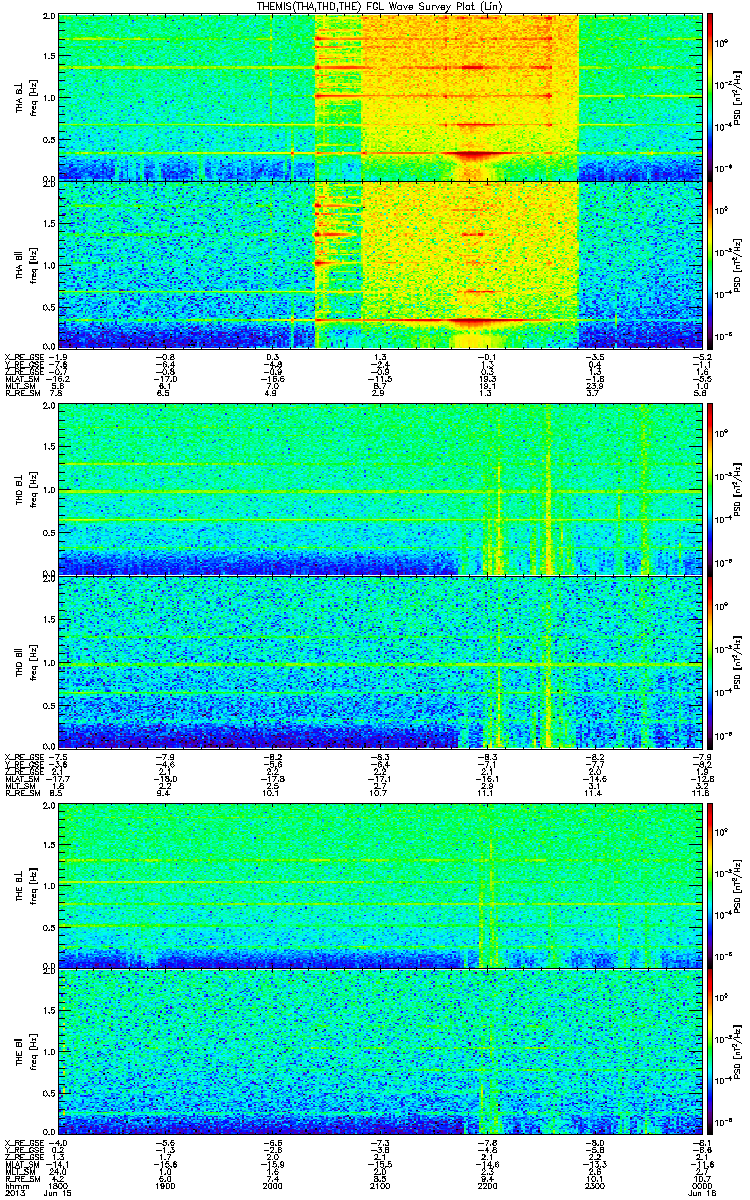The height and width of the screenshot is (1200, 750).
Task: Click the "2013" year label
Action: [13, 1194]
